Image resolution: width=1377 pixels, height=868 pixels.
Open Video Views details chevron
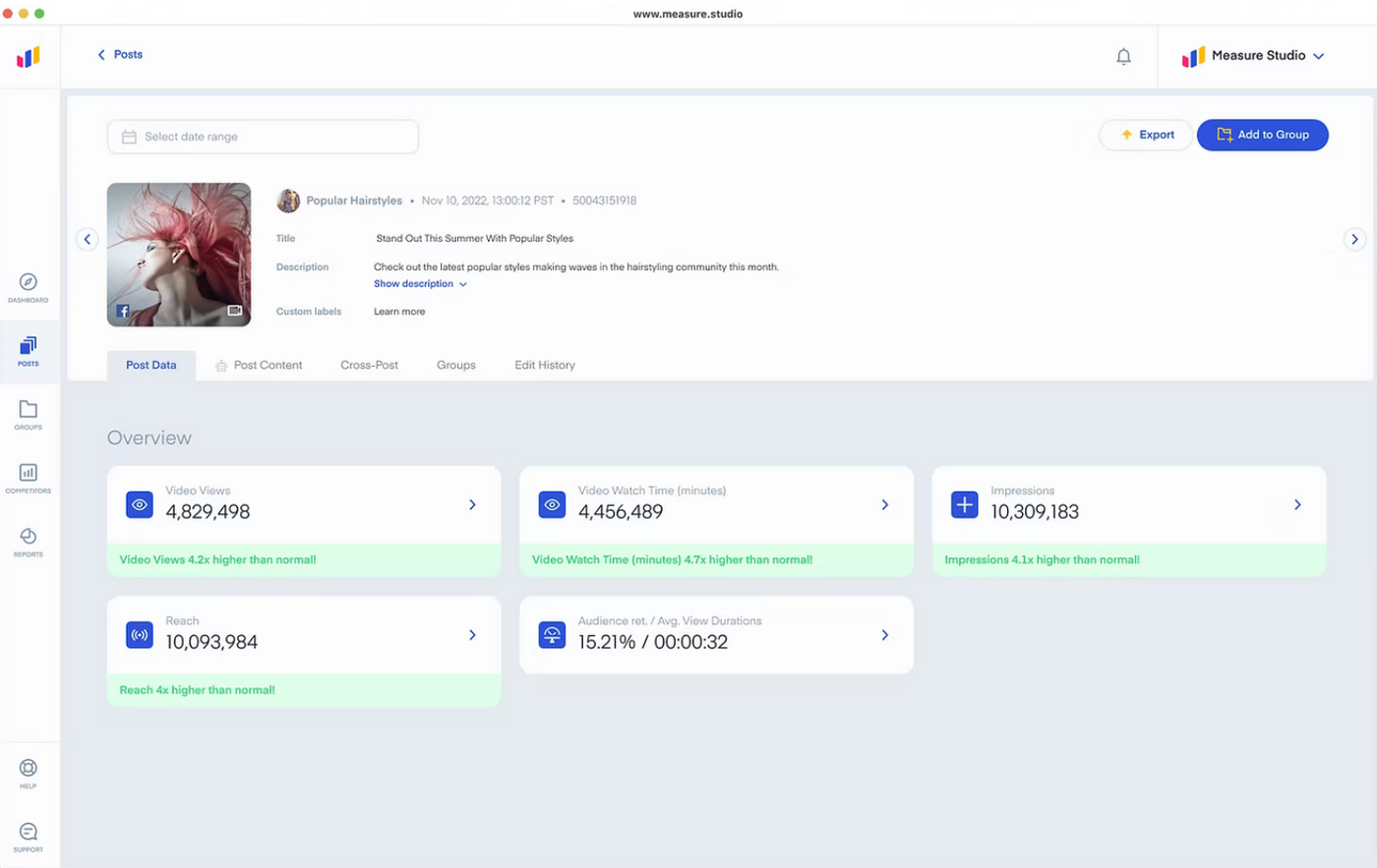(x=472, y=504)
